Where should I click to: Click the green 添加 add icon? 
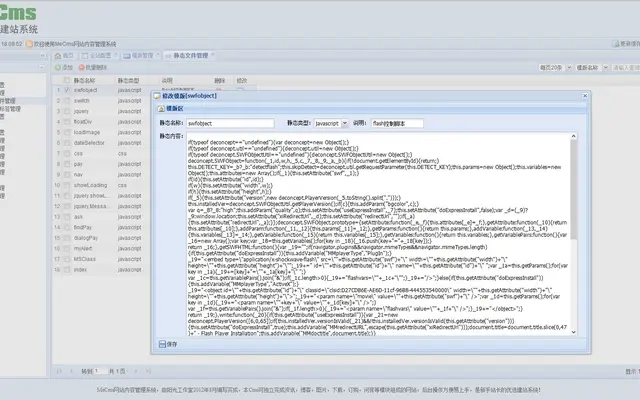point(58,67)
